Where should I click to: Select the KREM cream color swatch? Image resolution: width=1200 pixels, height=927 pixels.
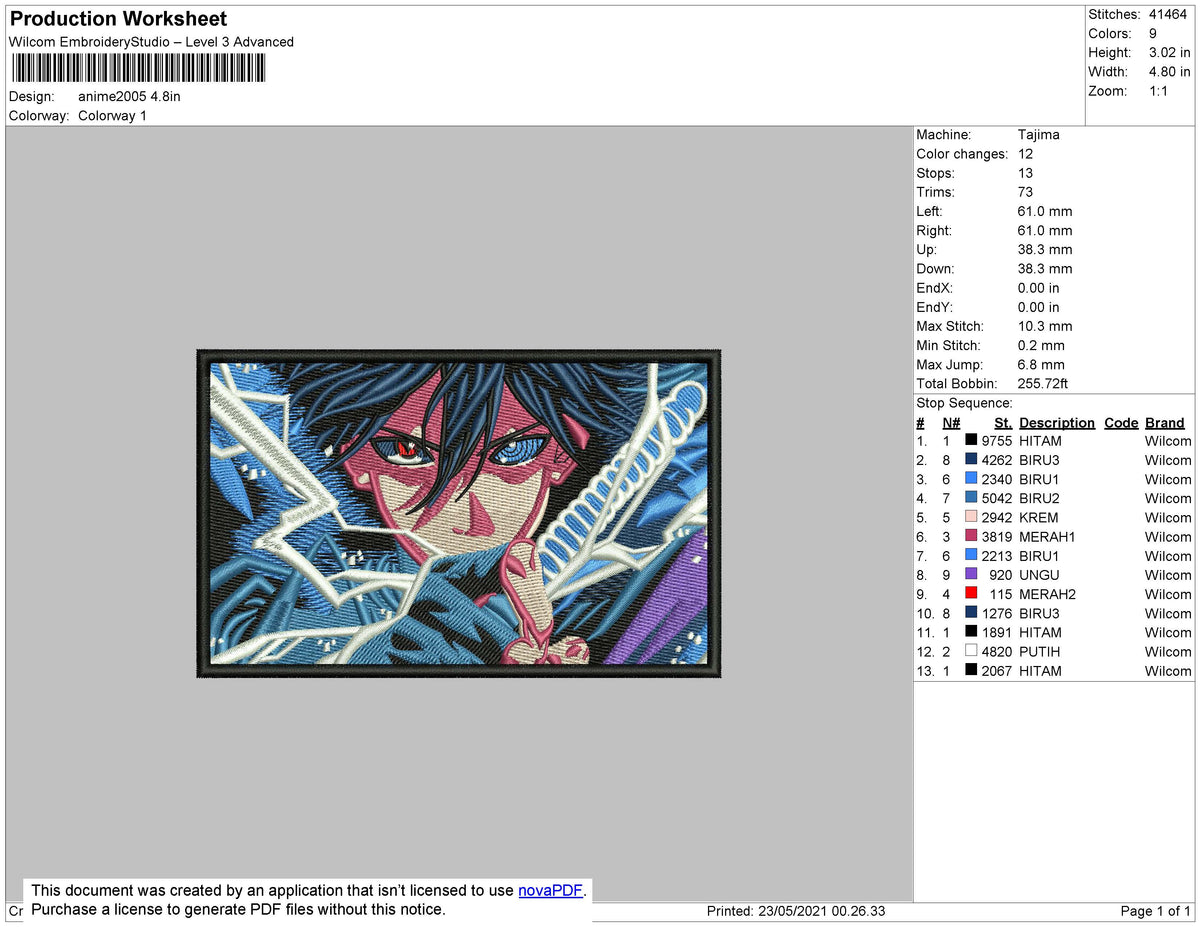(968, 517)
